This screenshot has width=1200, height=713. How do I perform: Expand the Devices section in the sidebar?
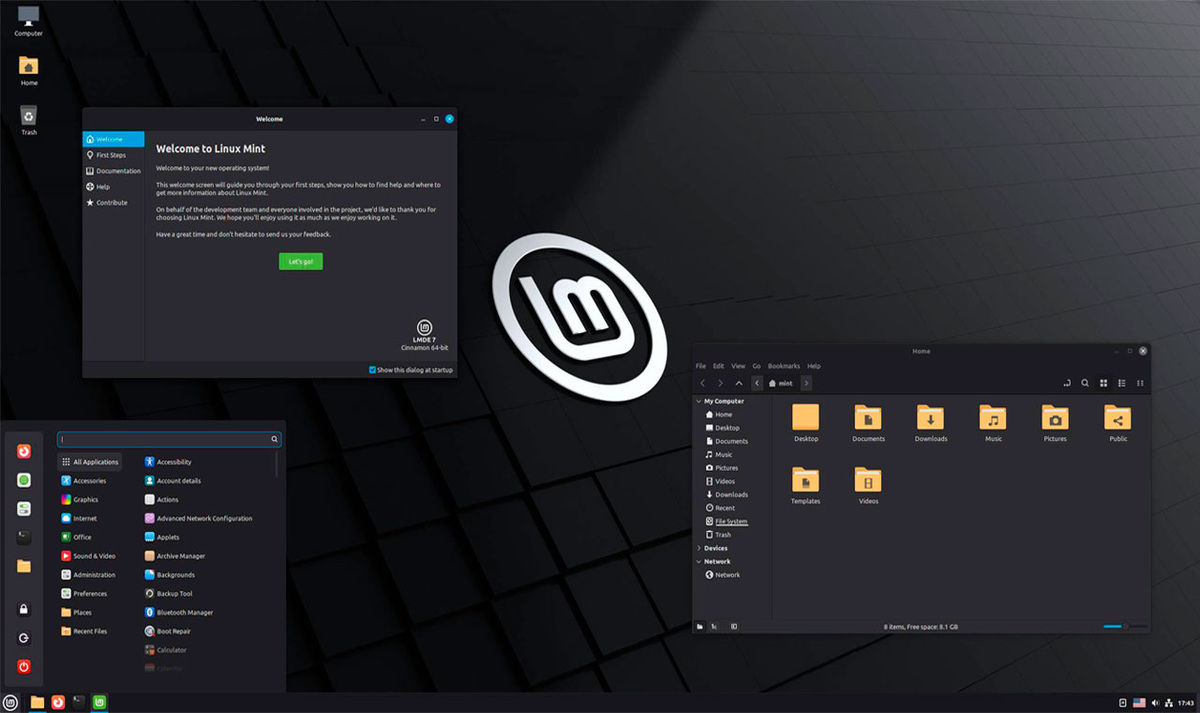coord(698,548)
